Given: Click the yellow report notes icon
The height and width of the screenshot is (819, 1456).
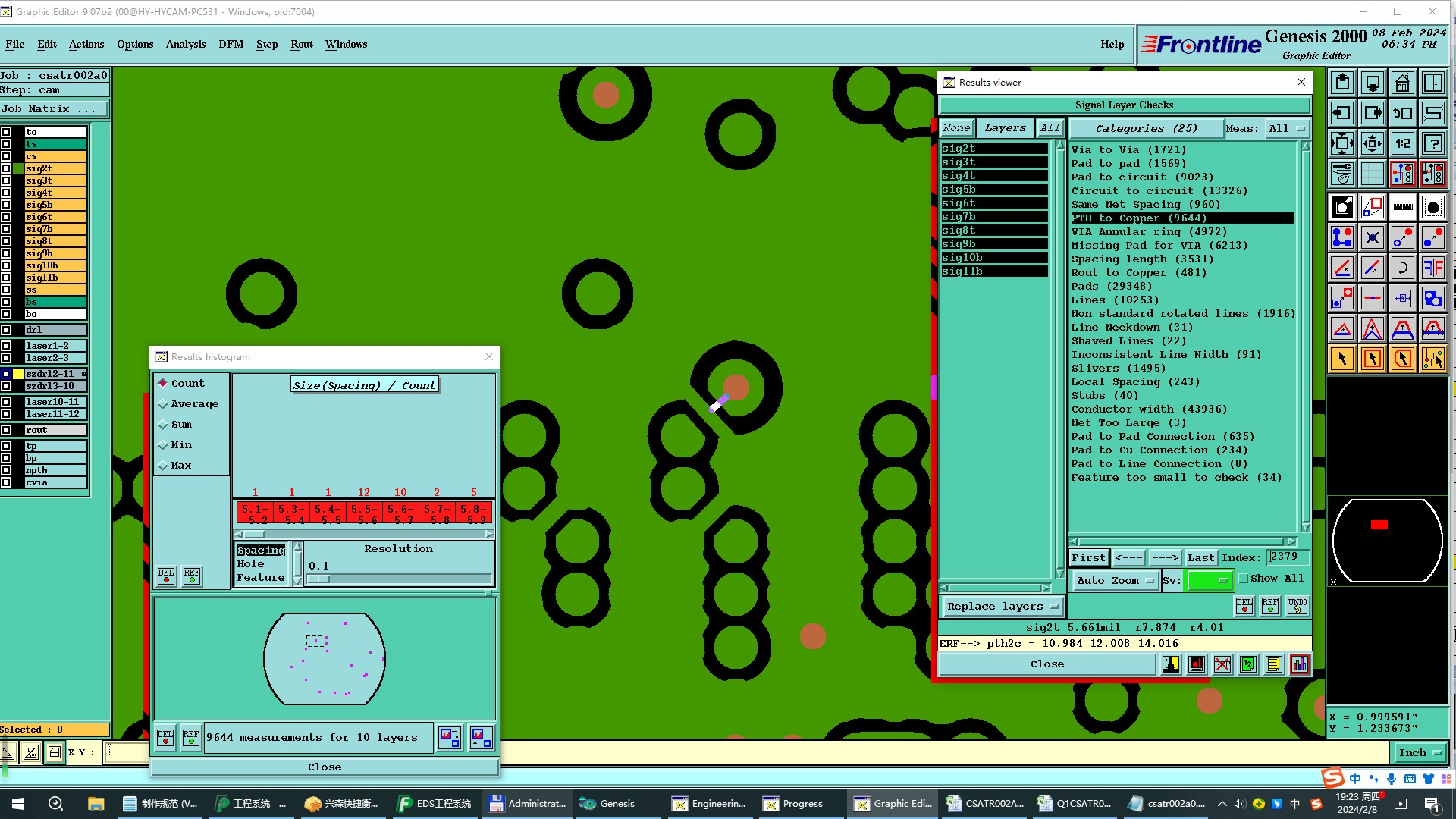Looking at the screenshot, I should [x=1273, y=665].
